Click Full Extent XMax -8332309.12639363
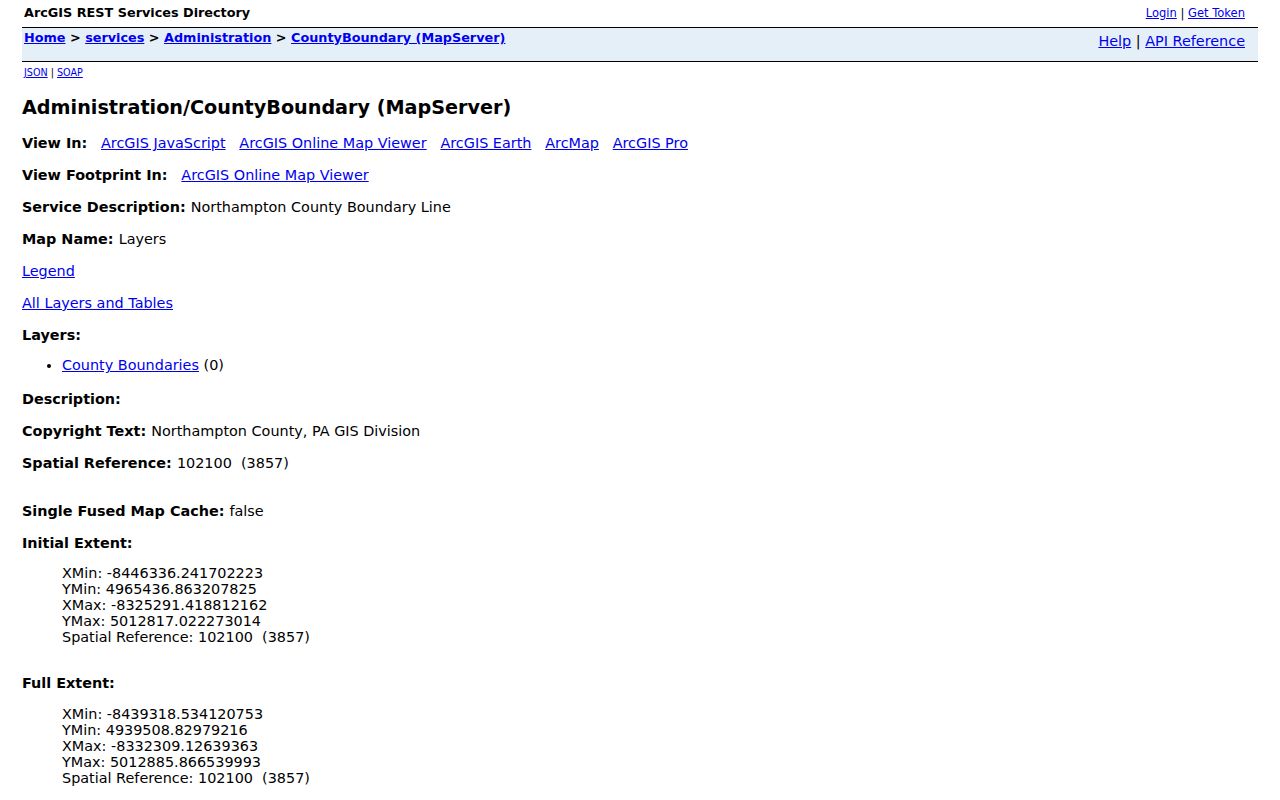1280x800 pixels. click(x=160, y=746)
